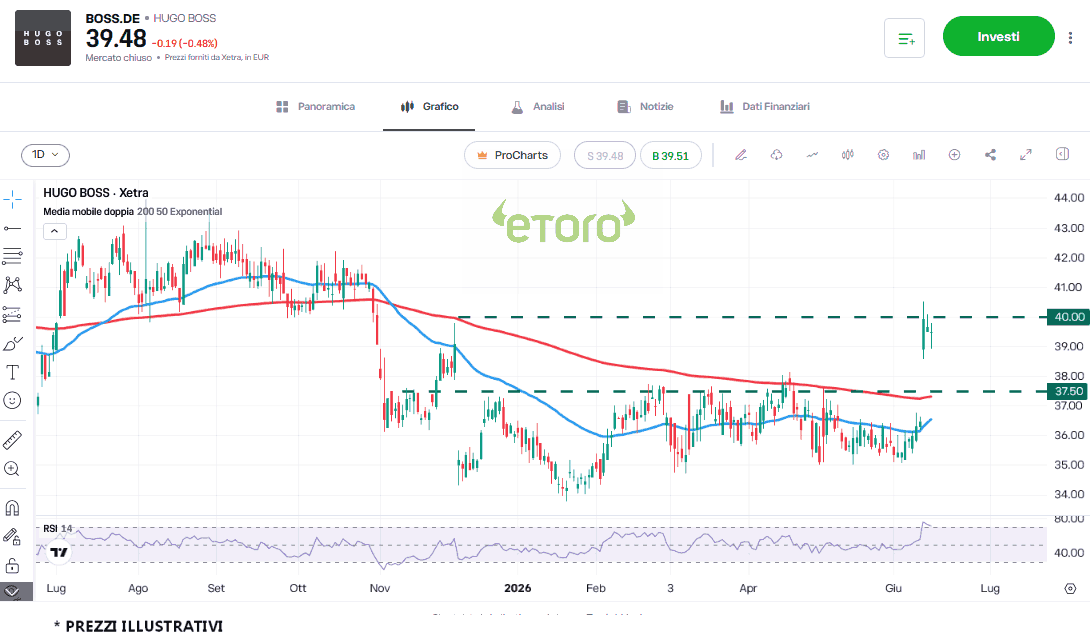Open the line chart style icon

[812, 155]
